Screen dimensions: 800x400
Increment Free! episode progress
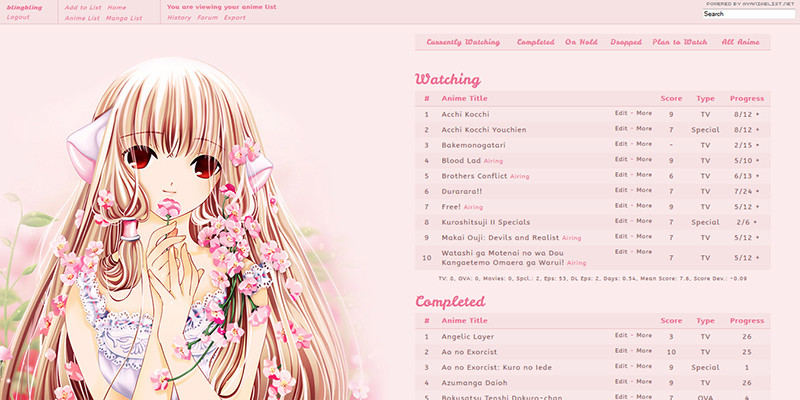pyautogui.click(x=757, y=207)
